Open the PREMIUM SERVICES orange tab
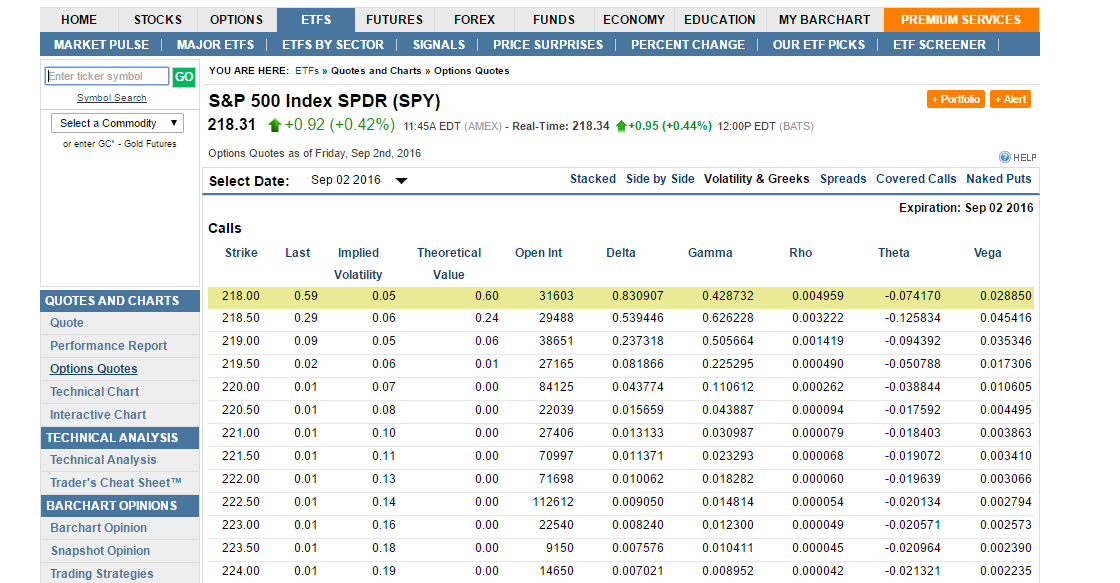Screen dimensions: 1120x583 point(961,20)
